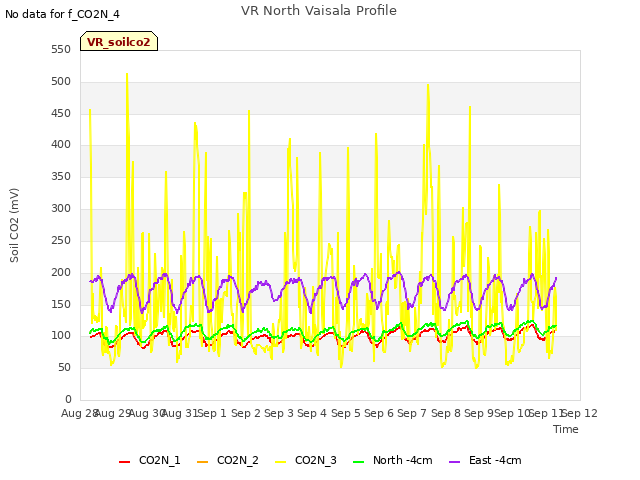Click the Sep 12 date tick label
Image resolution: width=640 pixels, height=480 pixels.
point(580,413)
